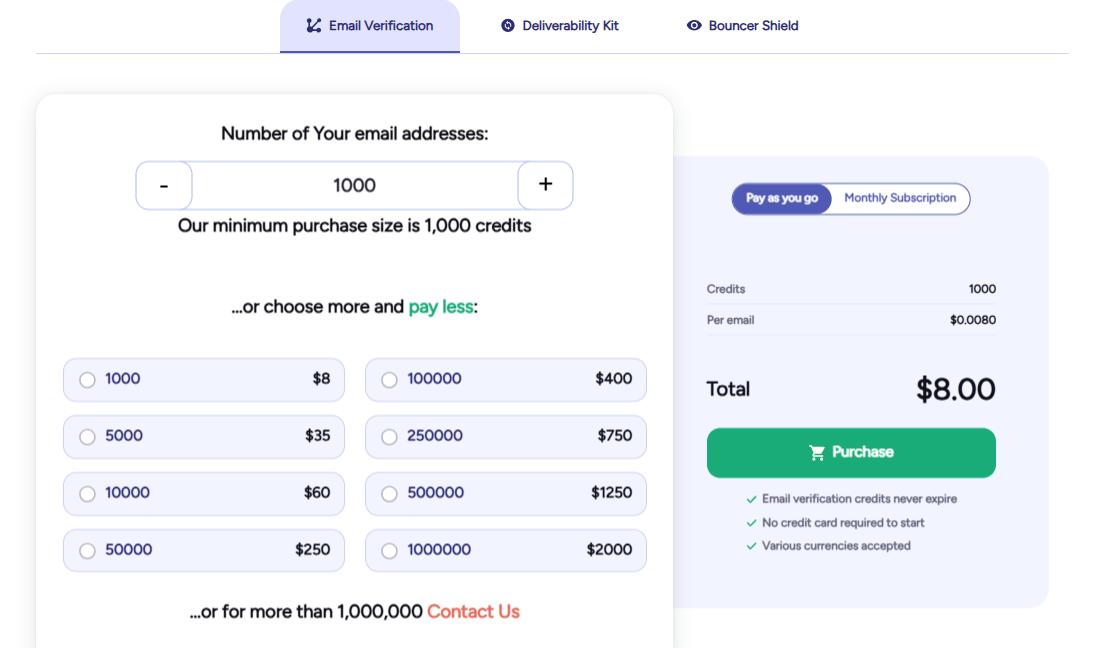Click the Bouncer Shield eye icon
The width and height of the screenshot is (1098, 648).
click(693, 26)
